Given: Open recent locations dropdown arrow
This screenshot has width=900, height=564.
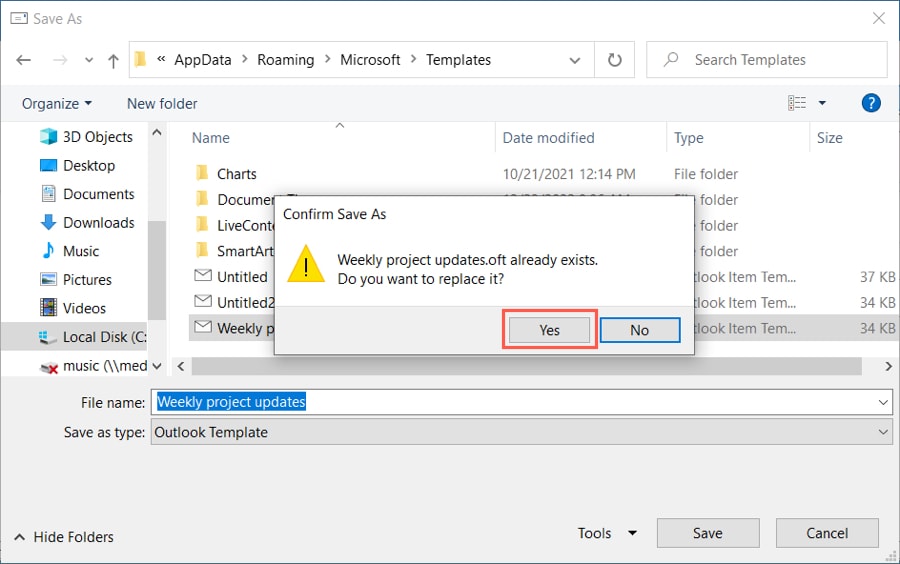Looking at the screenshot, I should [89, 60].
